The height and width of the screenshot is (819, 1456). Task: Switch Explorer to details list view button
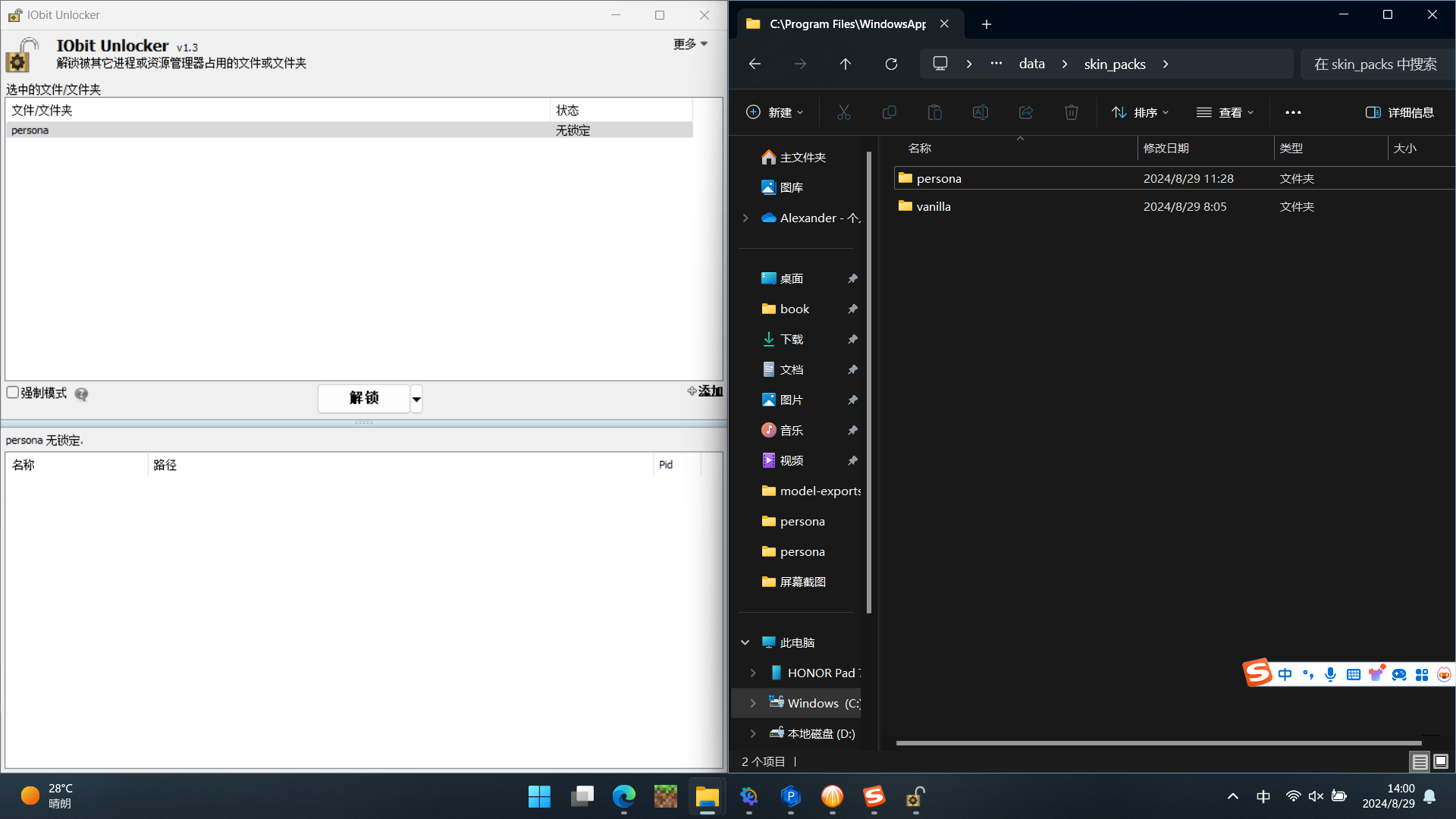point(1420,761)
